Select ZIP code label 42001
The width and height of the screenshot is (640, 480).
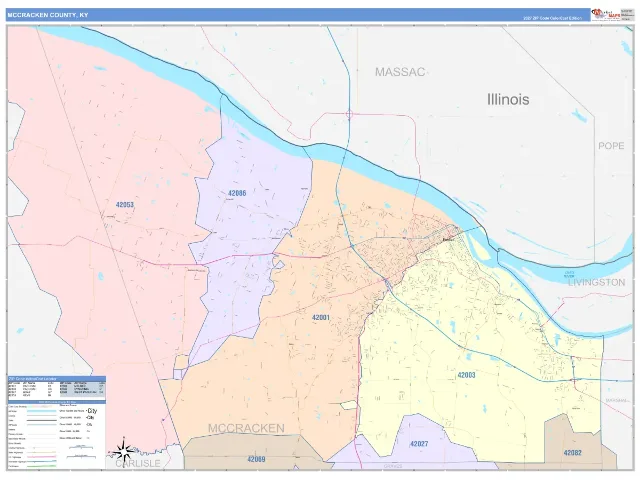(x=321, y=318)
